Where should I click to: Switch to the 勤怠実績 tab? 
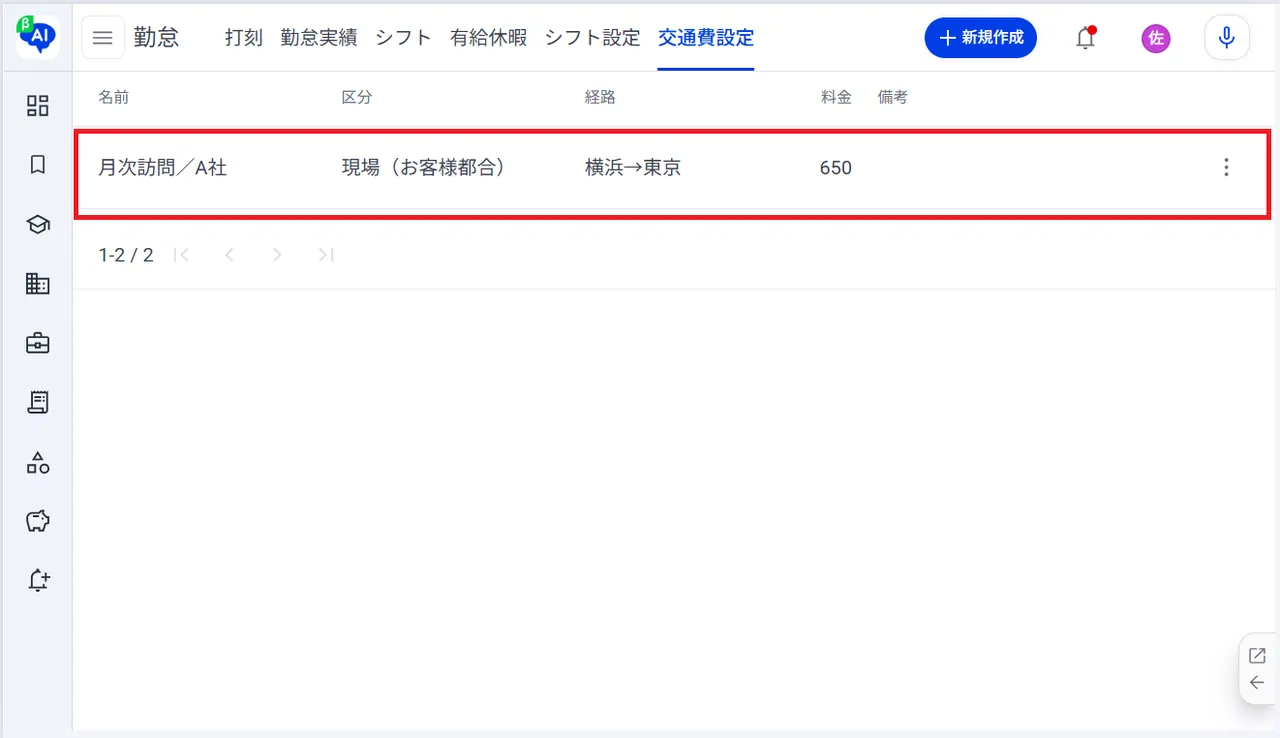point(319,38)
